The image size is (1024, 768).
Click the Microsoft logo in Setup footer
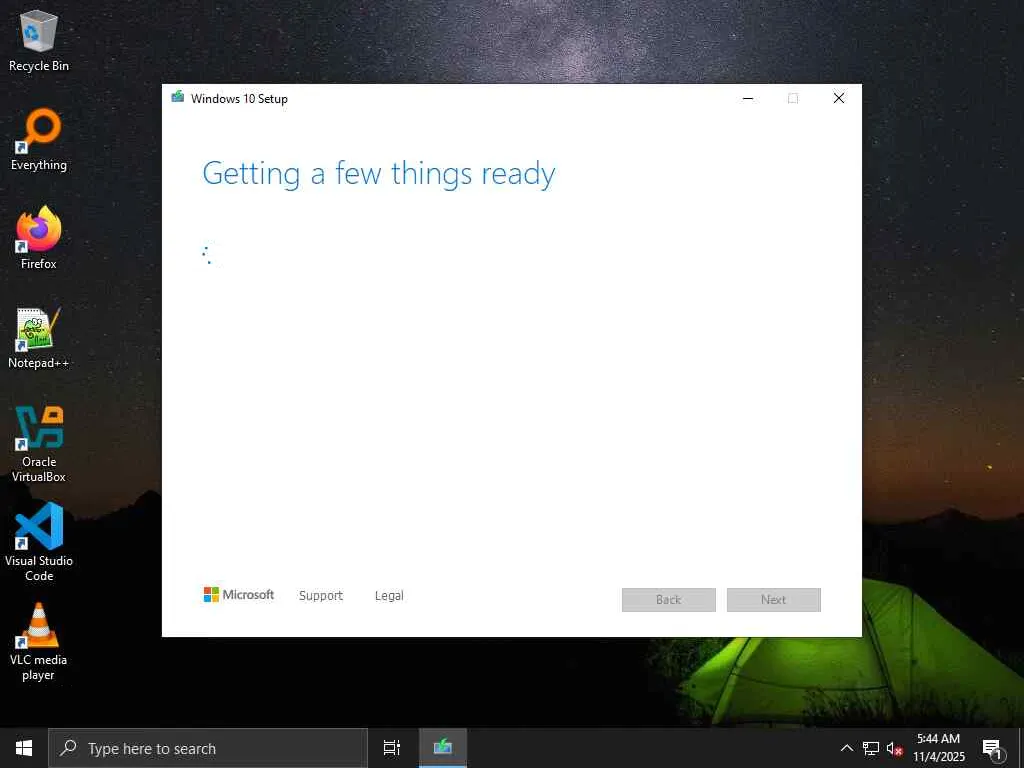(x=239, y=594)
